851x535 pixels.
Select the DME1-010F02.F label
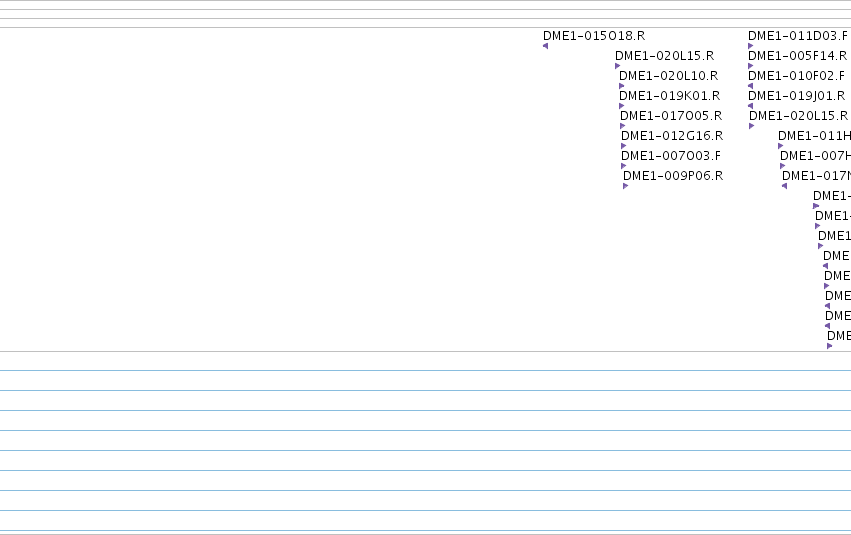[x=796, y=76]
